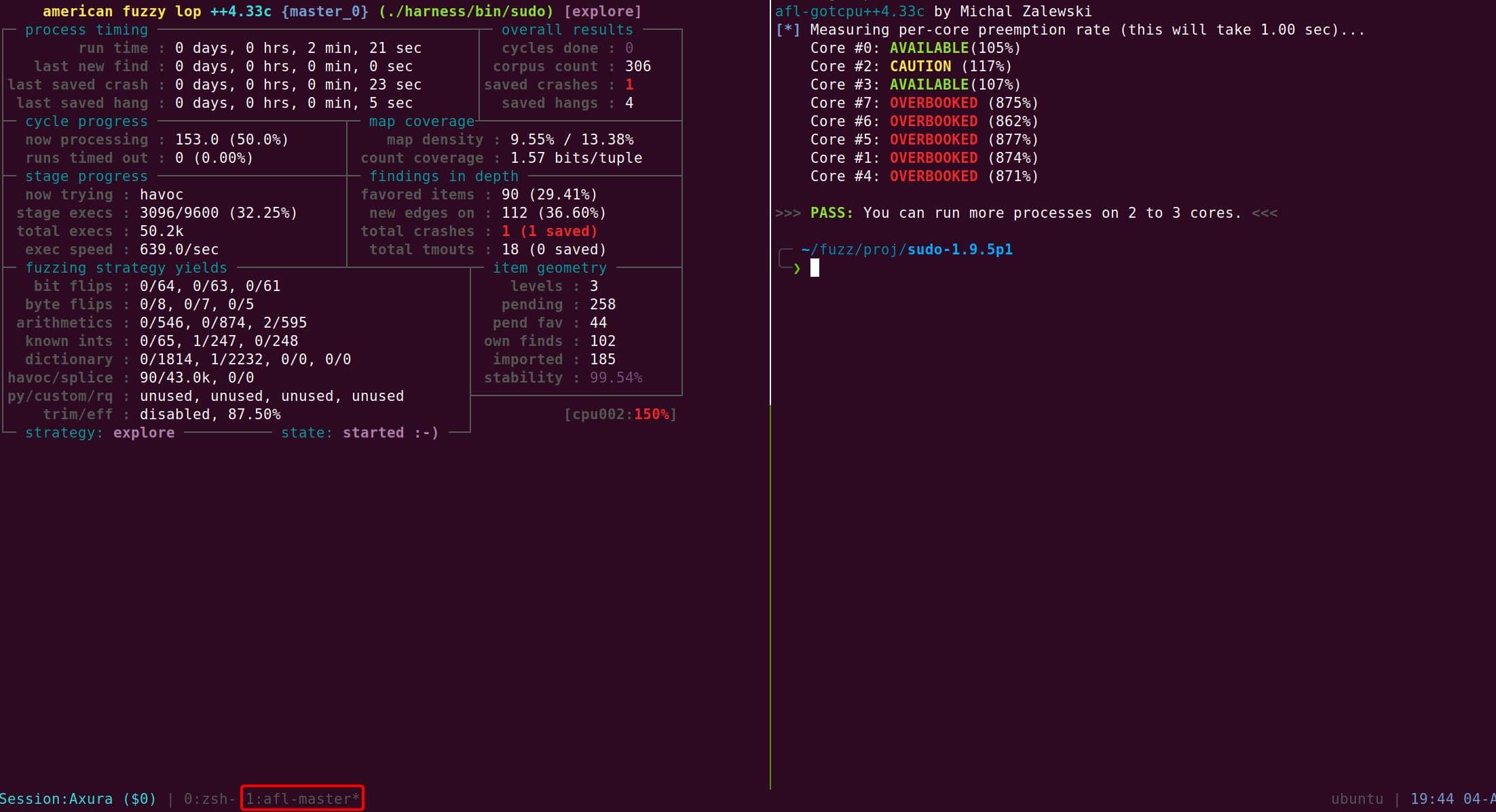Screen dimensions: 1496x812
Task: Click the known ints yields values
Action: (x=219, y=341)
